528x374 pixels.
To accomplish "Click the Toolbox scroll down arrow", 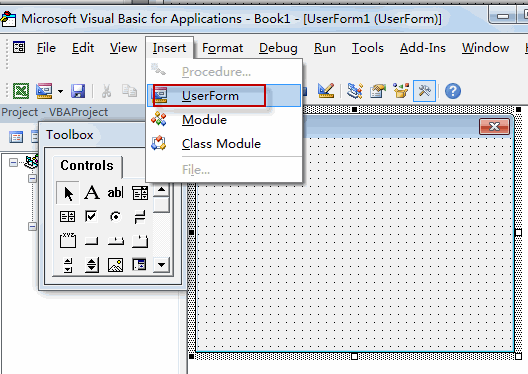I will (161, 265).
